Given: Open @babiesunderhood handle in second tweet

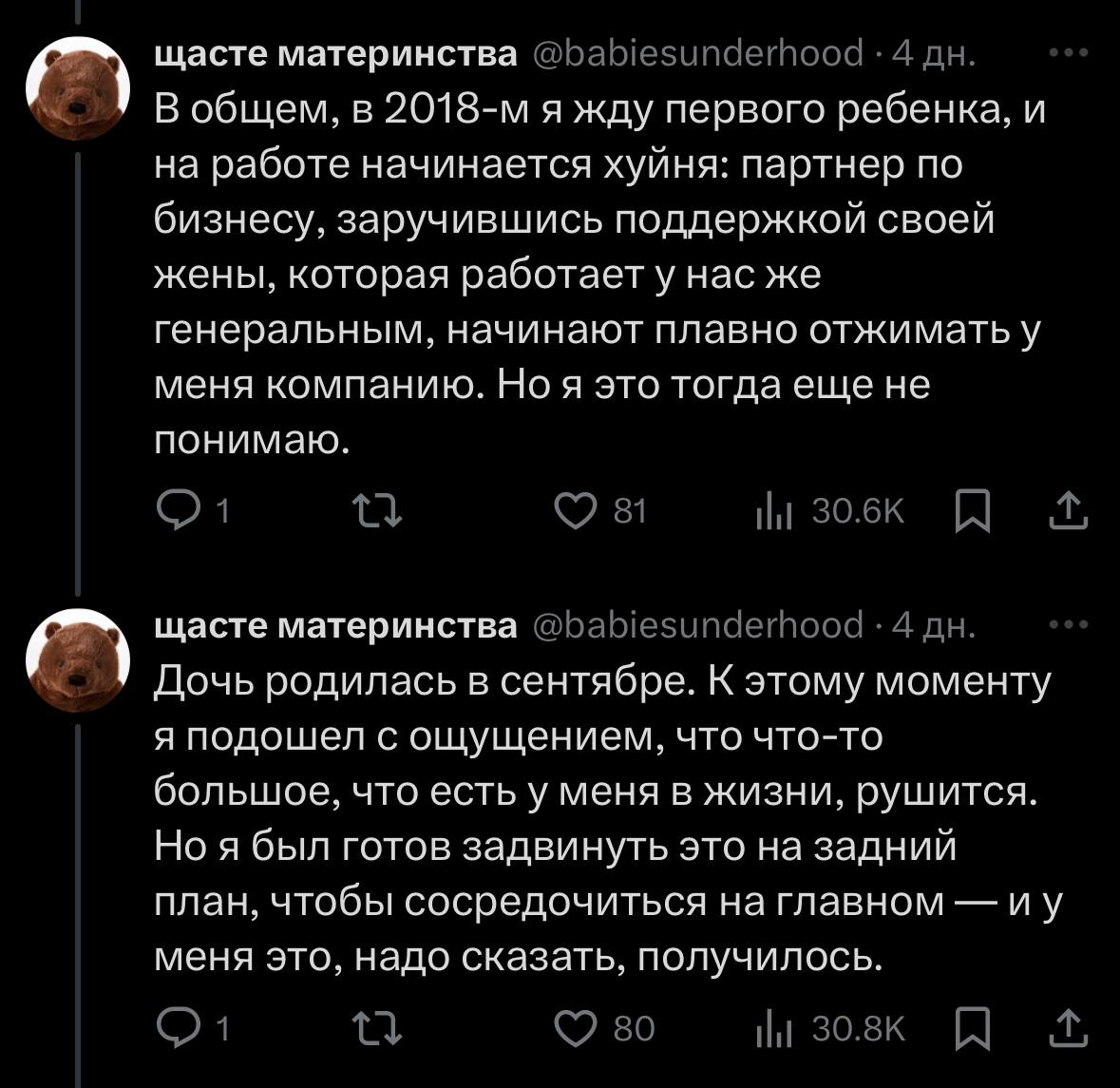Looking at the screenshot, I should coord(698,626).
